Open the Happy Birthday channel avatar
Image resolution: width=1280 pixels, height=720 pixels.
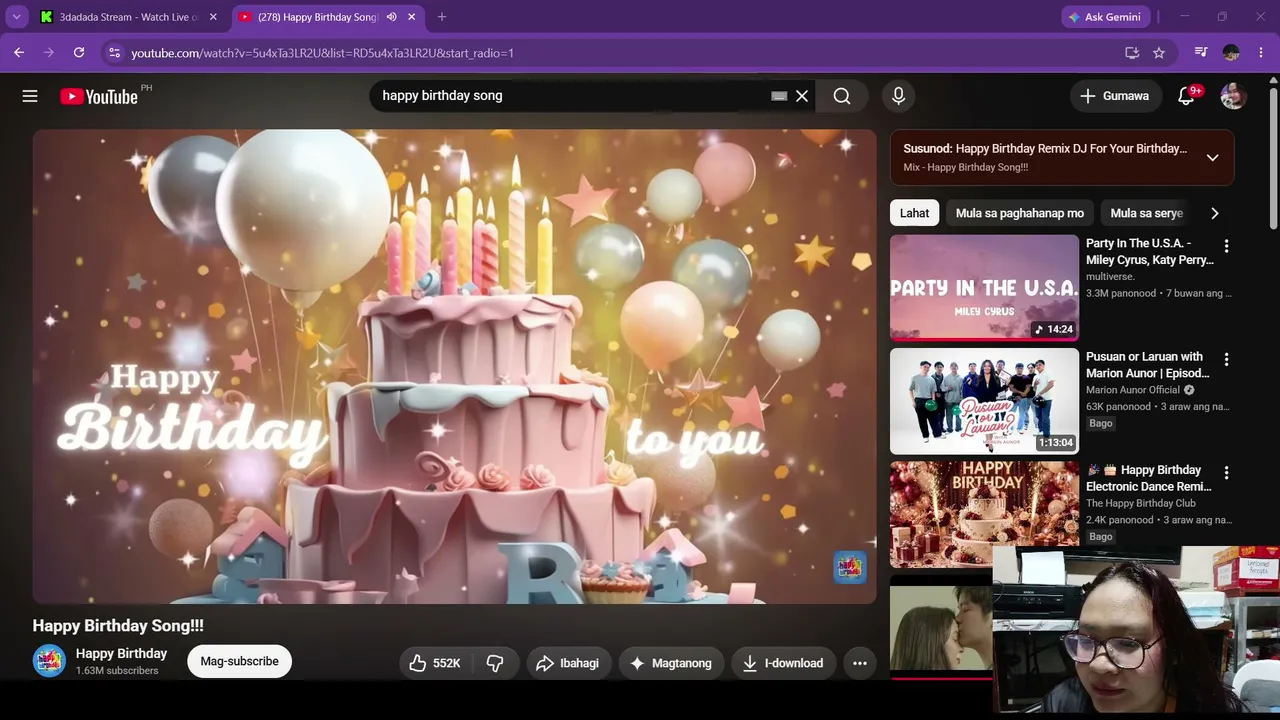pos(49,661)
